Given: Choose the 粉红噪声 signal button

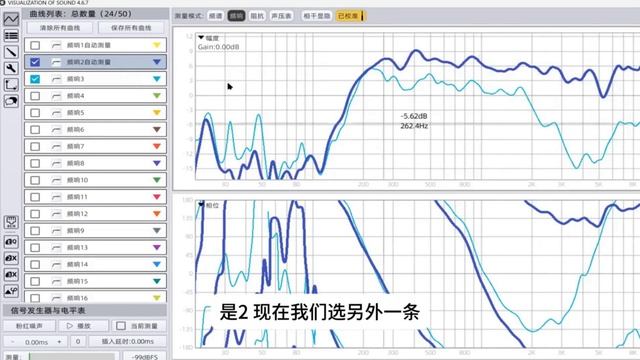Looking at the screenshot, I should [x=29, y=326].
